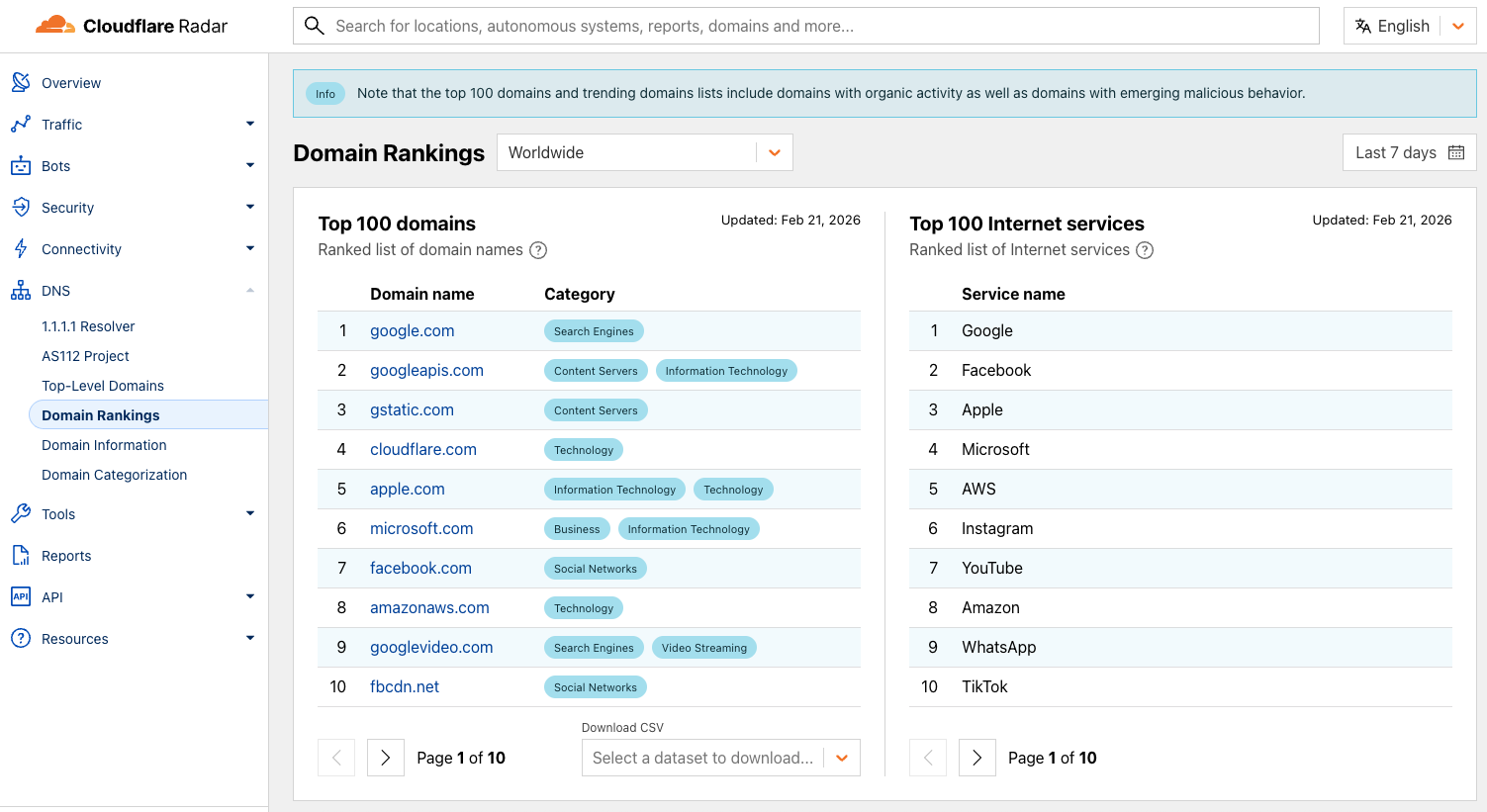Open the amazonaws.com domain link

[429, 608]
